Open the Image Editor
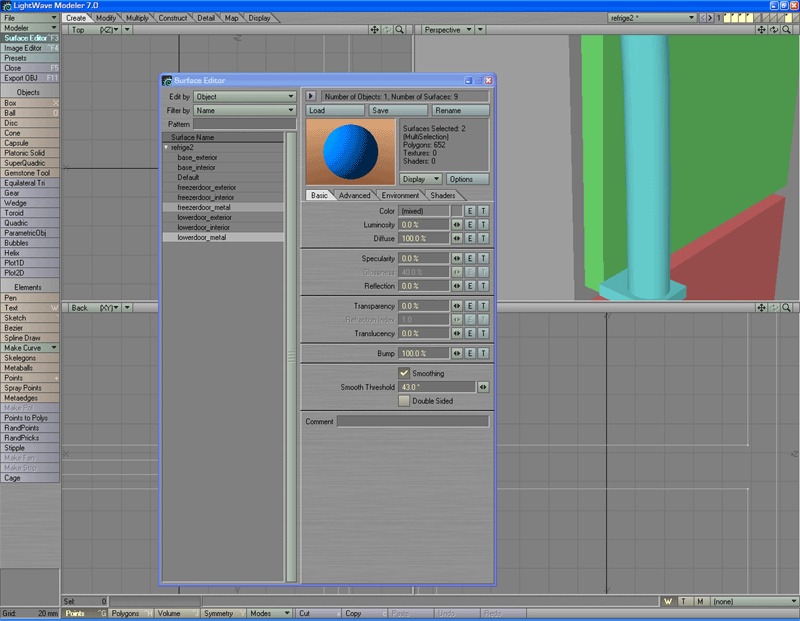This screenshot has height=621, width=800. click(x=30, y=48)
